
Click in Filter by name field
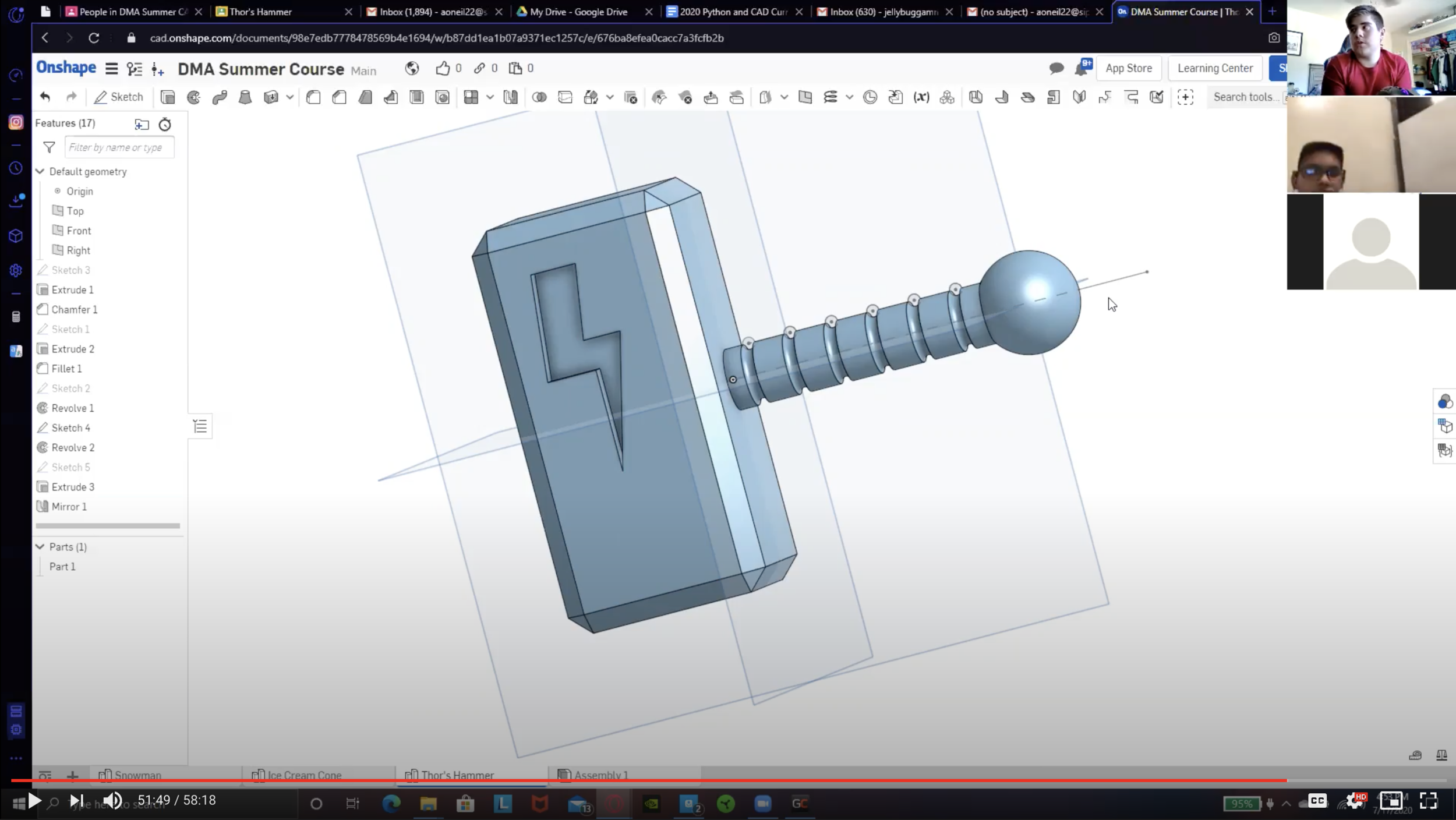point(119,147)
